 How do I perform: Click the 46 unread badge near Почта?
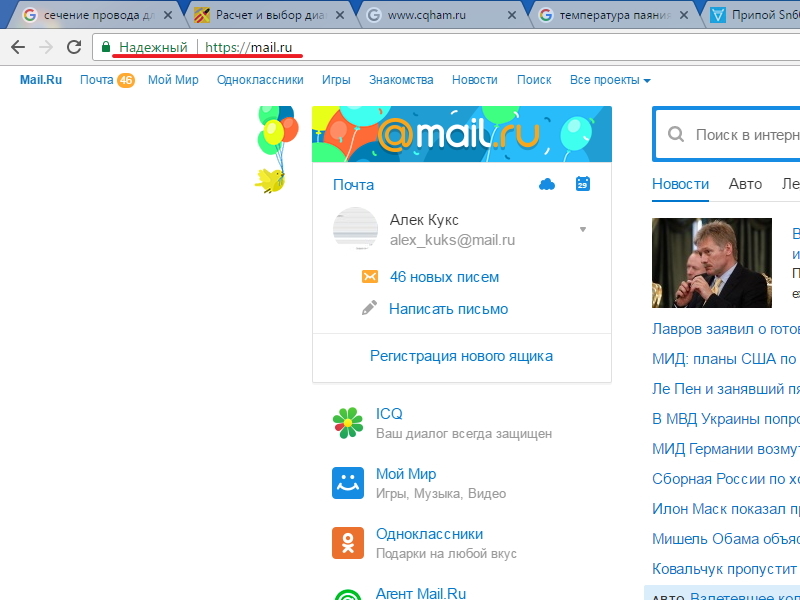(126, 81)
